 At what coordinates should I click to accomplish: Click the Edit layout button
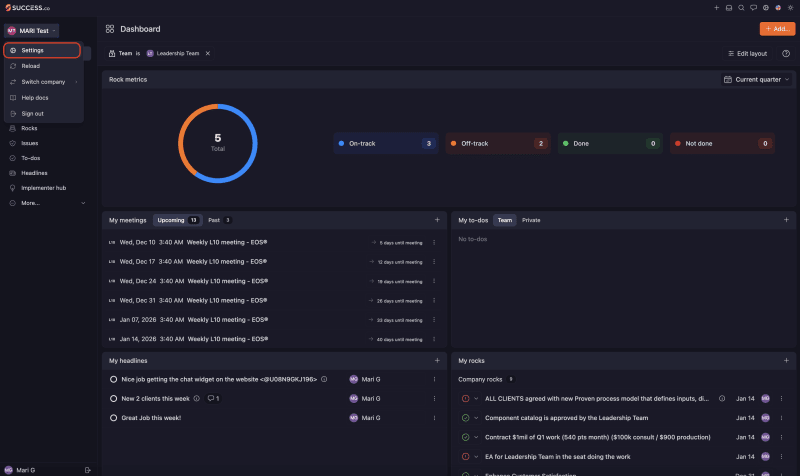click(x=747, y=54)
